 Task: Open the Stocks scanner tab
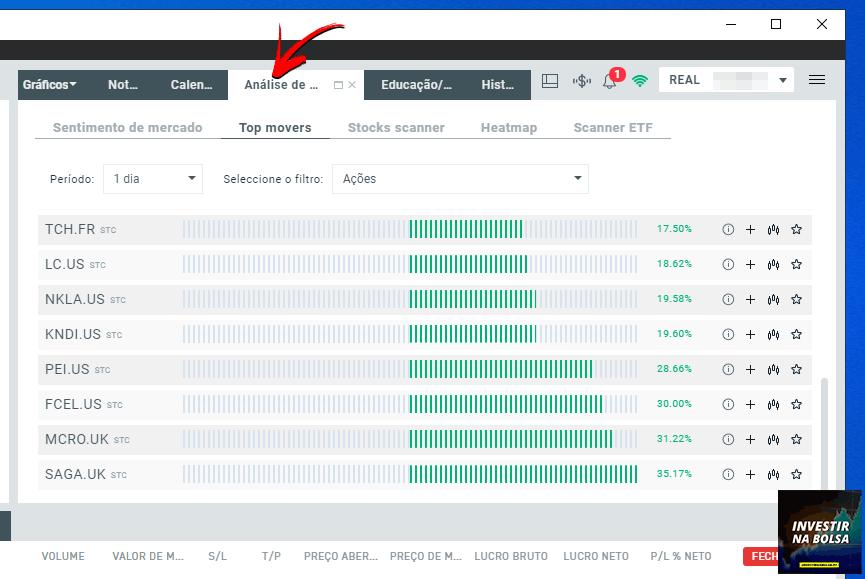[x=396, y=127]
